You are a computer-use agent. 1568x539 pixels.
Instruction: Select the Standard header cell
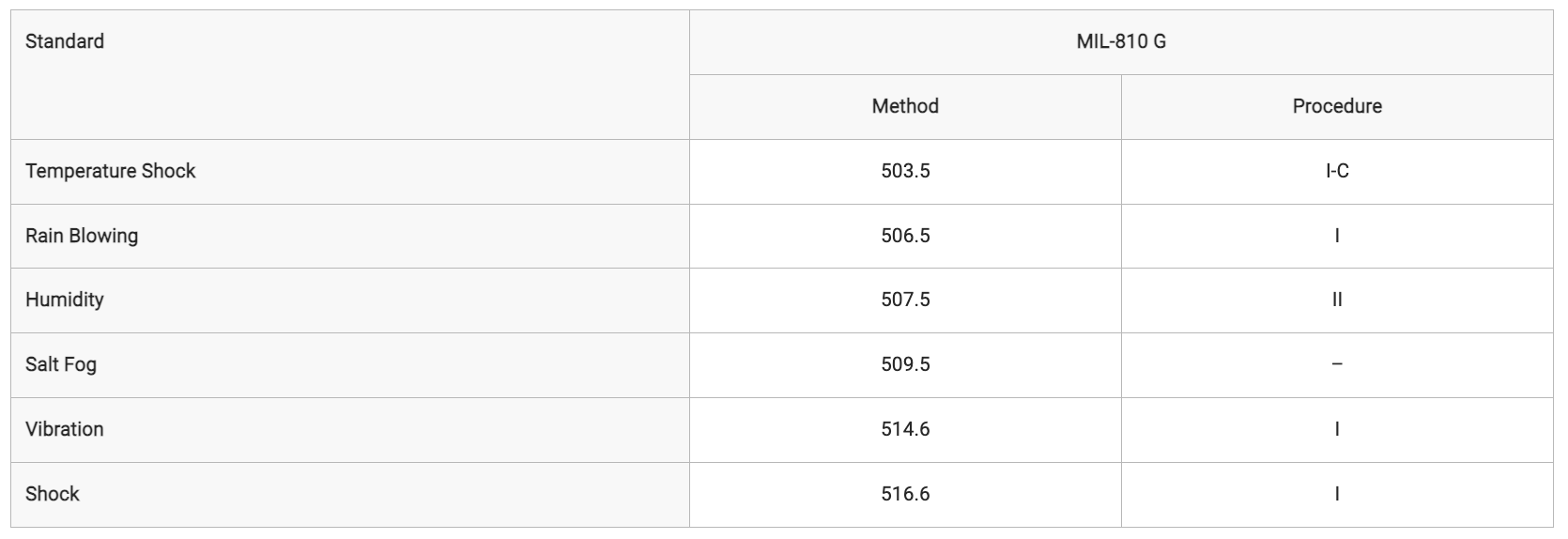pyautogui.click(x=350, y=75)
